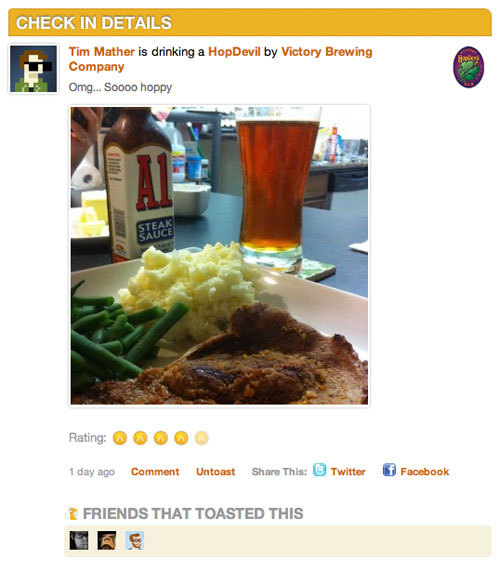Screen dimensions: 500x572
Task: Enlarge the steak dinner check-in photo
Action: [x=220, y=256]
